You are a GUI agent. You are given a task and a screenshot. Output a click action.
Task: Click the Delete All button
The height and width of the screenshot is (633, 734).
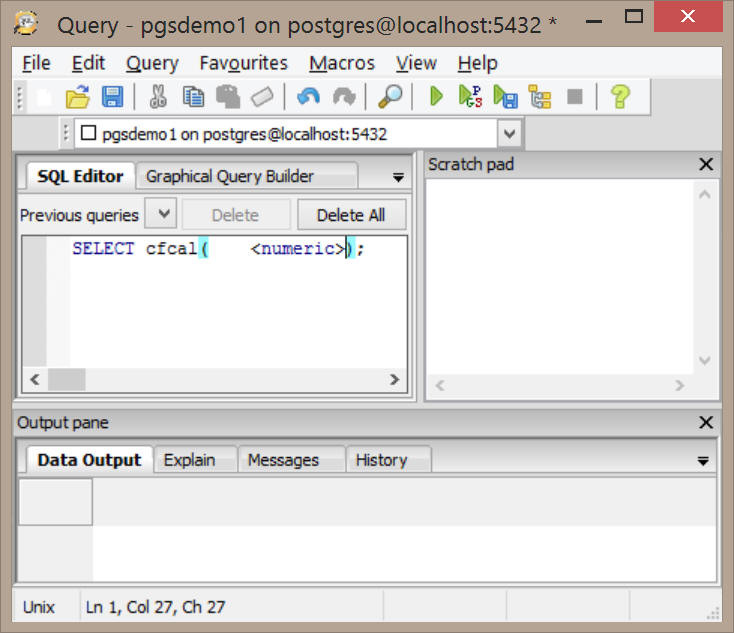pyautogui.click(x=351, y=215)
